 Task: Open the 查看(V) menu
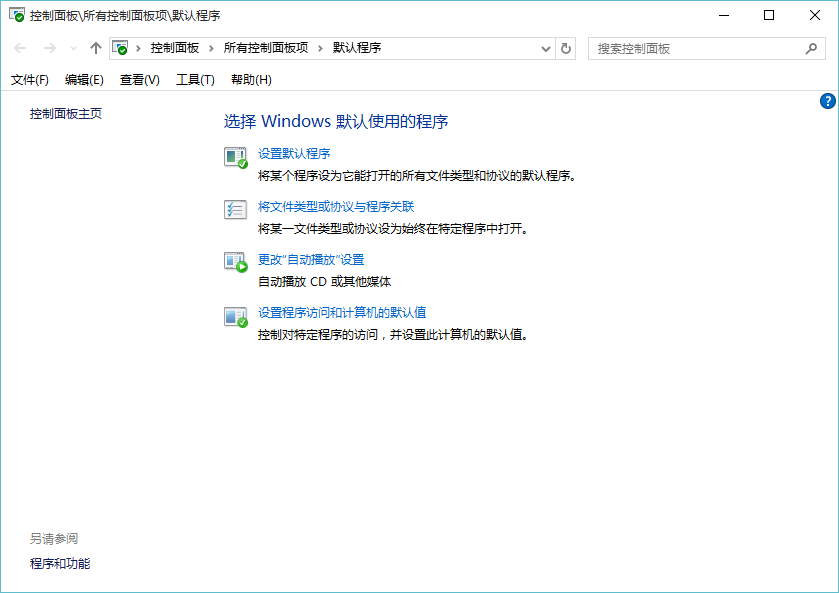point(139,80)
